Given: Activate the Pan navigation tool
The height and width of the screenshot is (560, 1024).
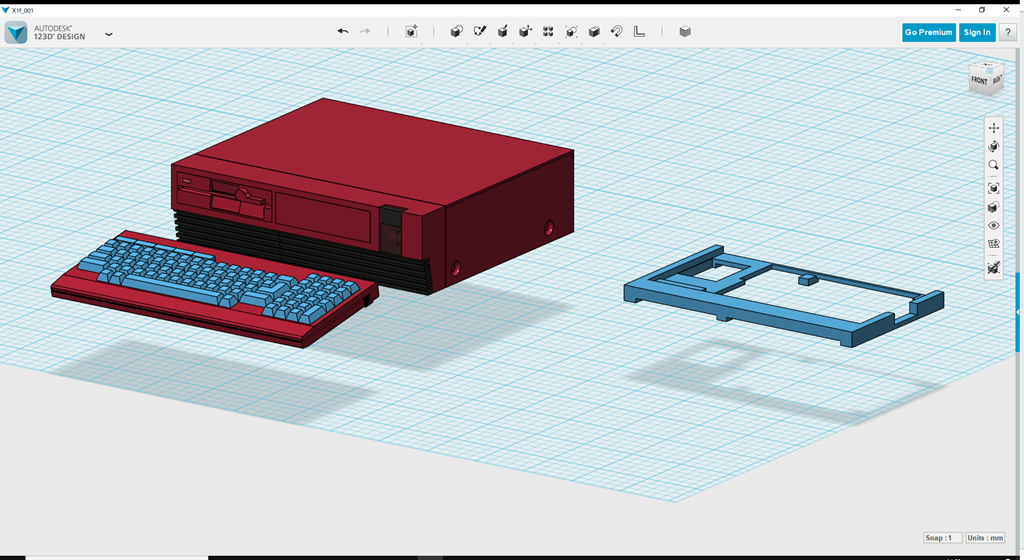Looking at the screenshot, I should click(x=993, y=128).
